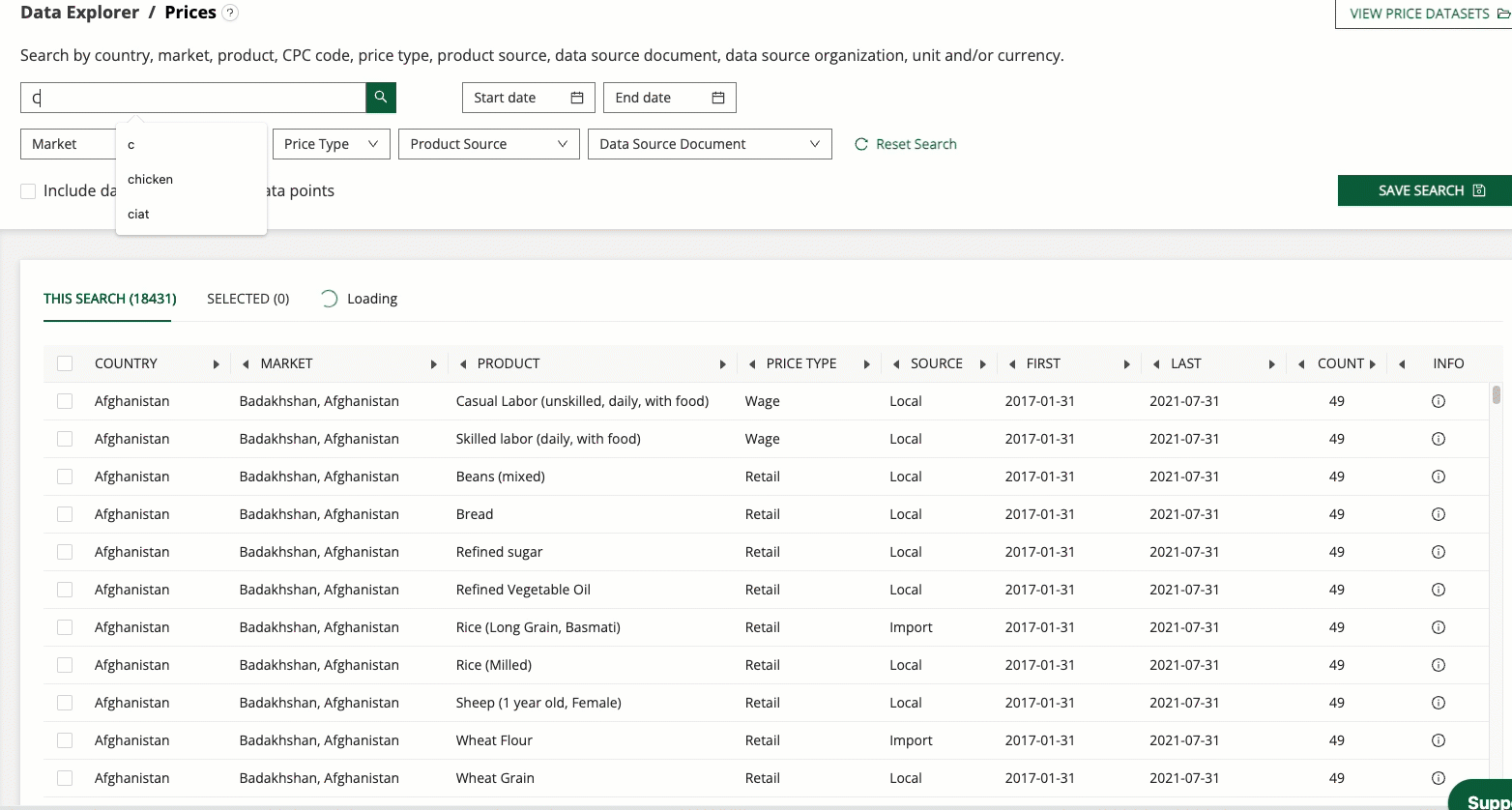Click info icon for Bread row
This screenshot has height=810, width=1512.
[x=1438, y=514]
